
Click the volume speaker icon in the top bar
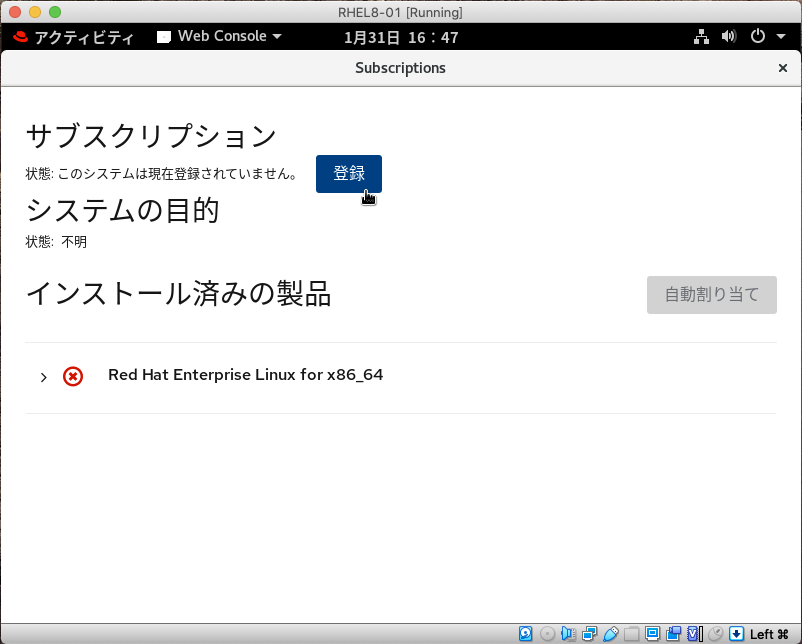728,36
